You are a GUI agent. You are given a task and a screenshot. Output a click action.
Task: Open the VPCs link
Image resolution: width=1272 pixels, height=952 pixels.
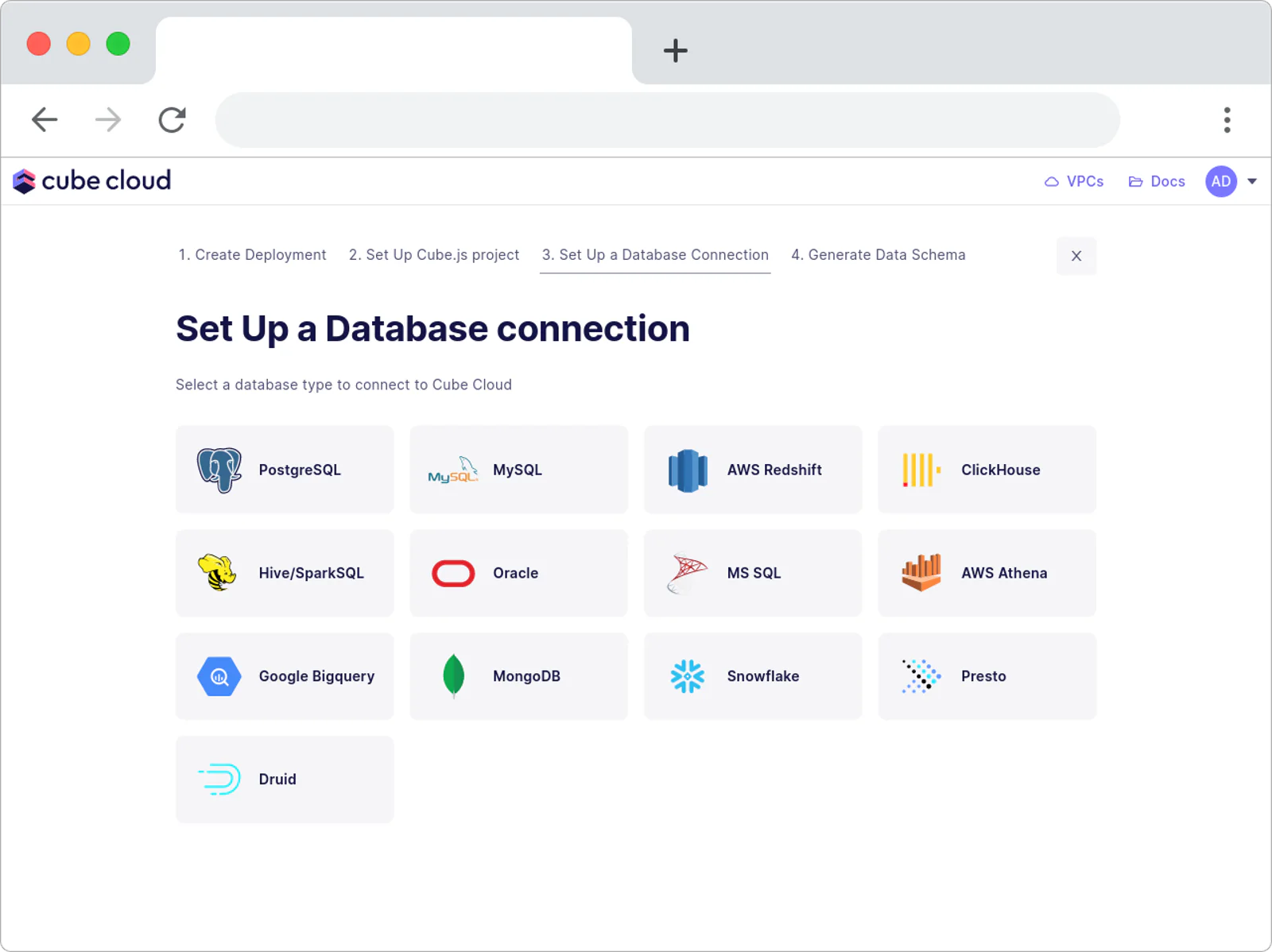click(1074, 182)
